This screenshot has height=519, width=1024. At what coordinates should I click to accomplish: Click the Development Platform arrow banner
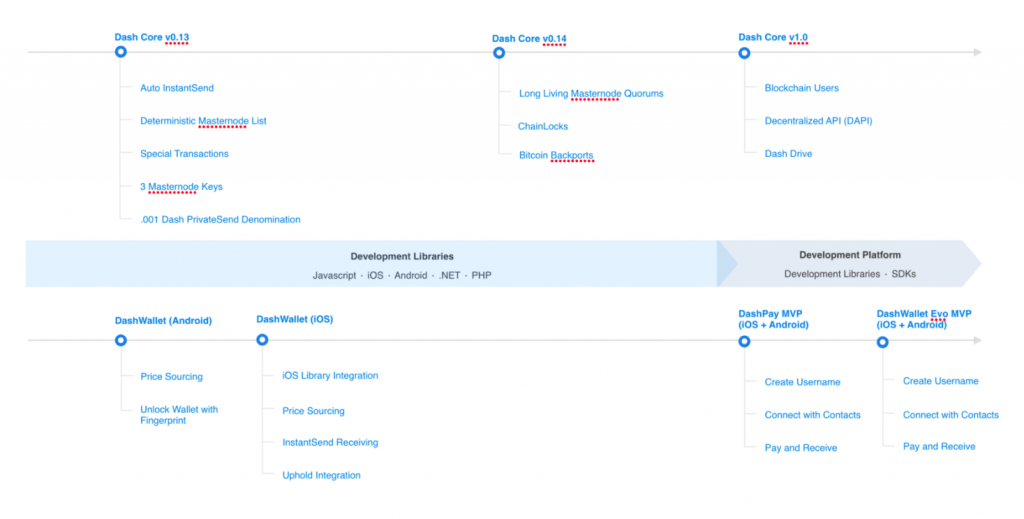[849, 264]
